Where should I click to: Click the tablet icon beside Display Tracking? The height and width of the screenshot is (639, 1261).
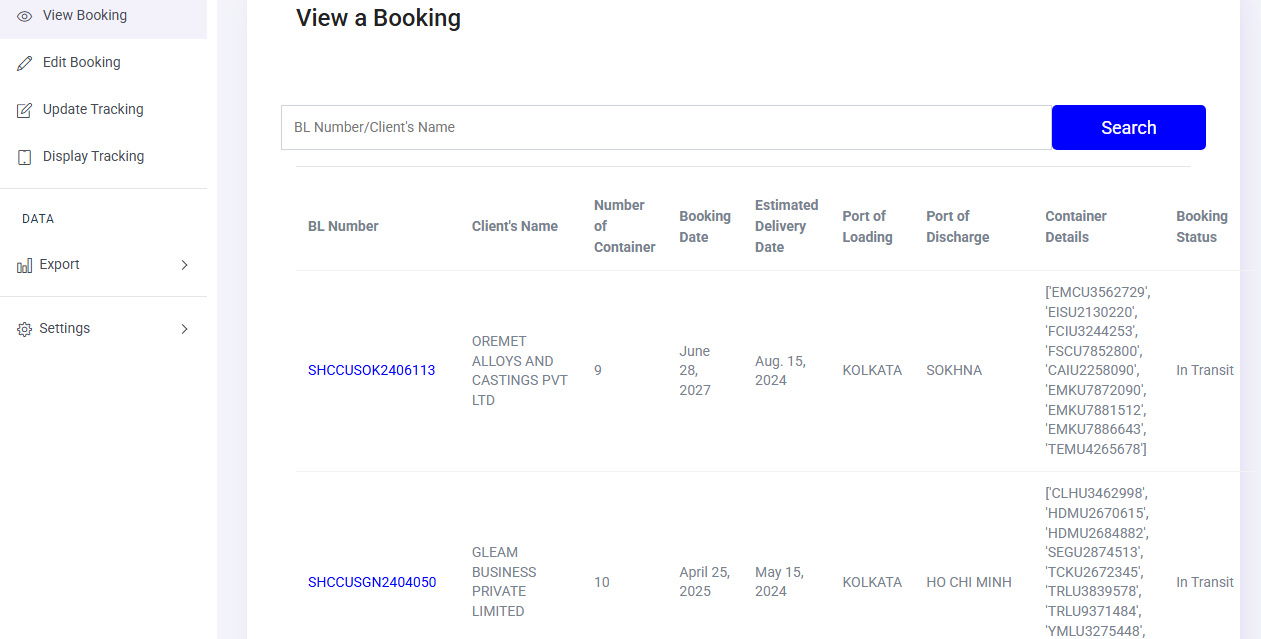(25, 157)
